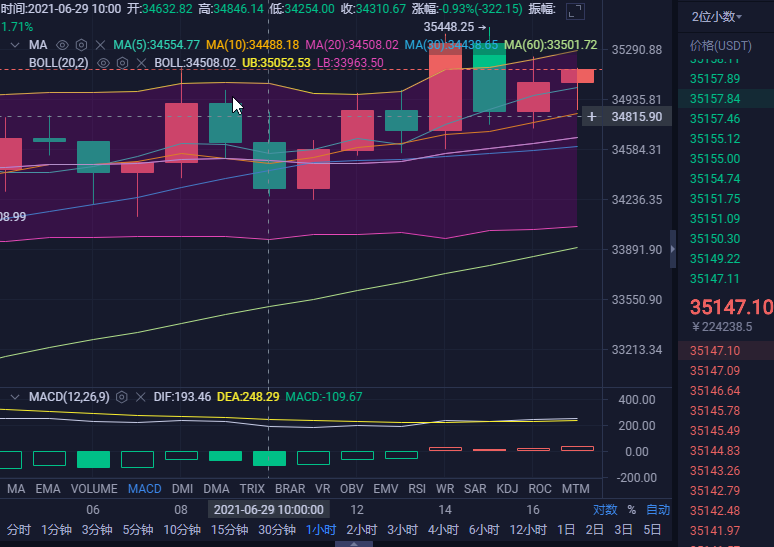Select the VR indicator tab

[322, 489]
